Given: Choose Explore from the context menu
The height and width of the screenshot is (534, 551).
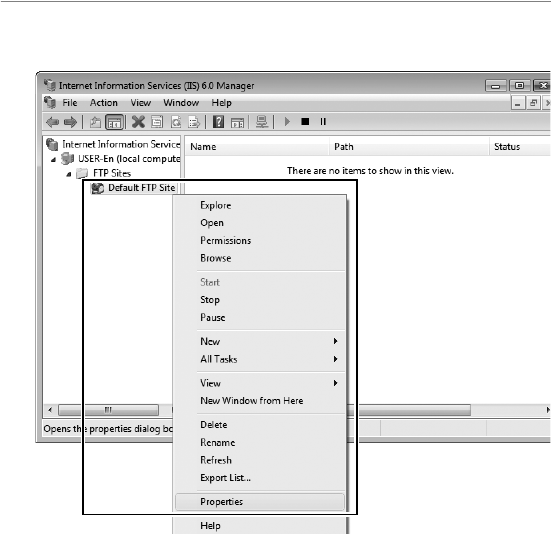Looking at the screenshot, I should click(x=260, y=205).
